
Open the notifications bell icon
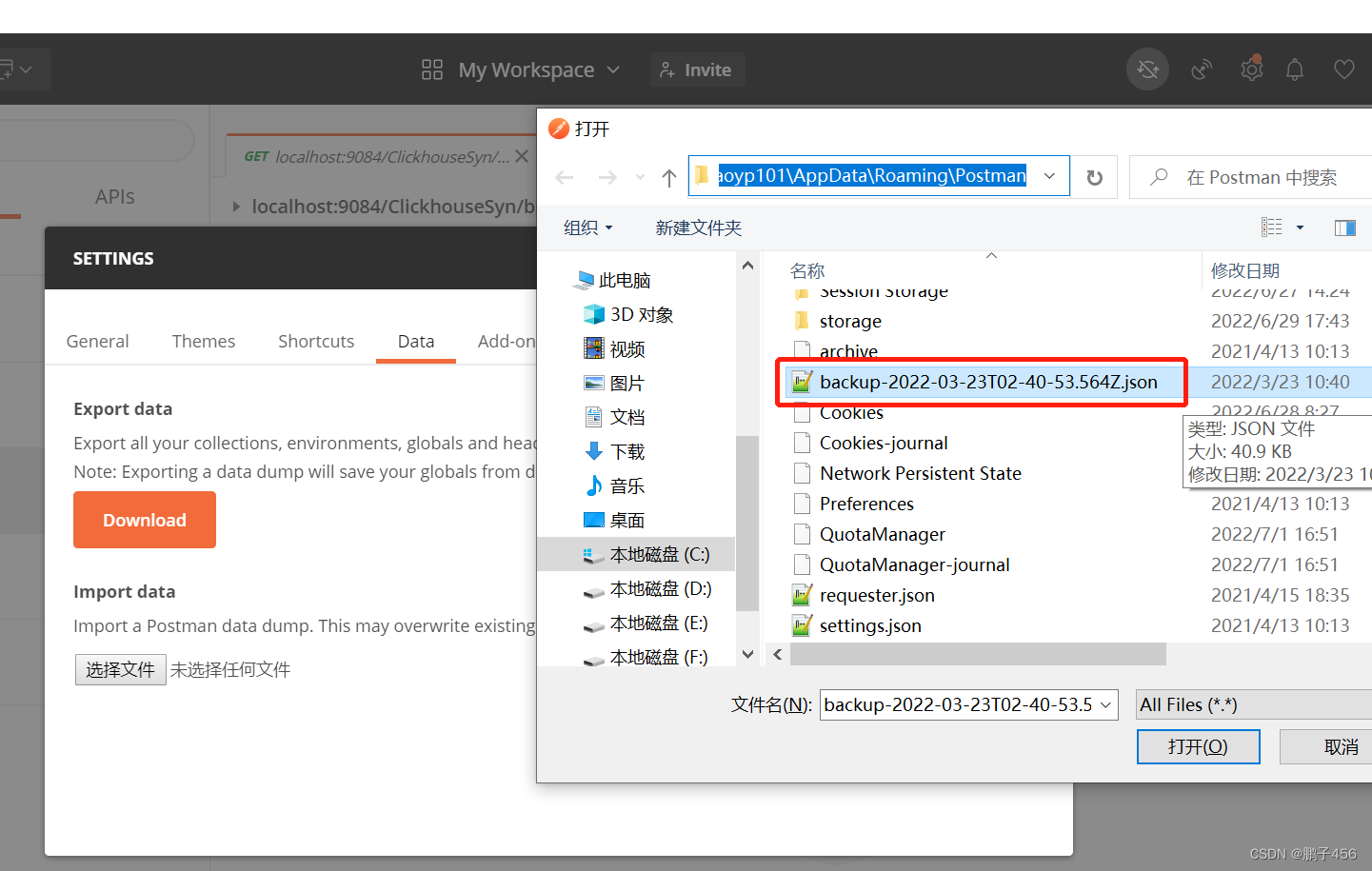coord(1295,69)
